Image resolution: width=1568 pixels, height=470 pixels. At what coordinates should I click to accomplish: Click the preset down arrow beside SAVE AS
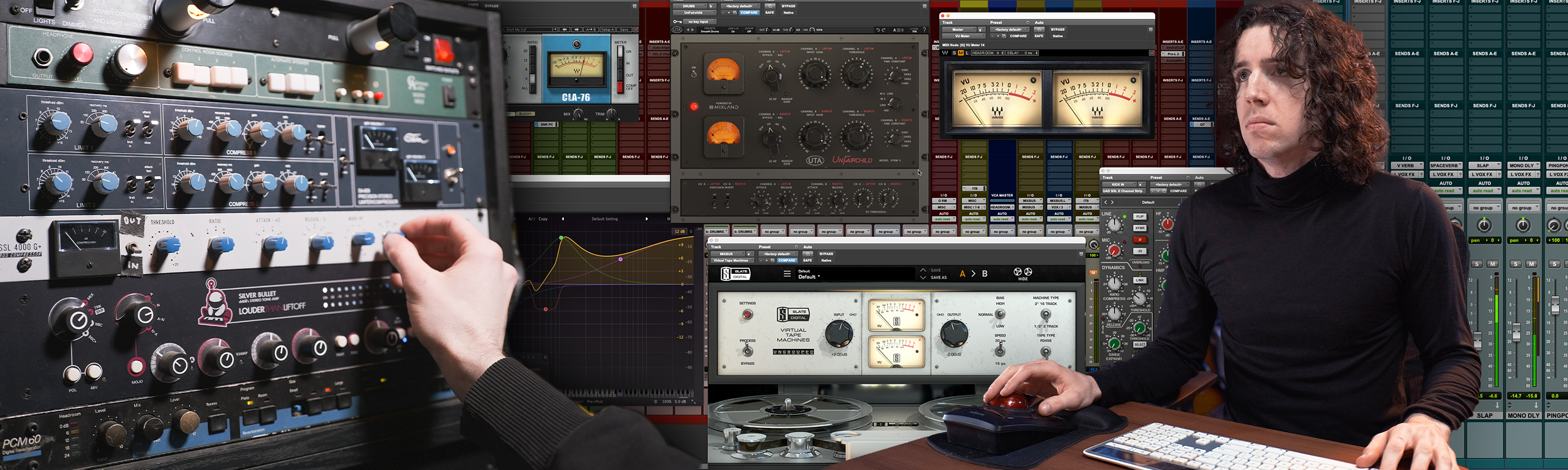coord(923,278)
